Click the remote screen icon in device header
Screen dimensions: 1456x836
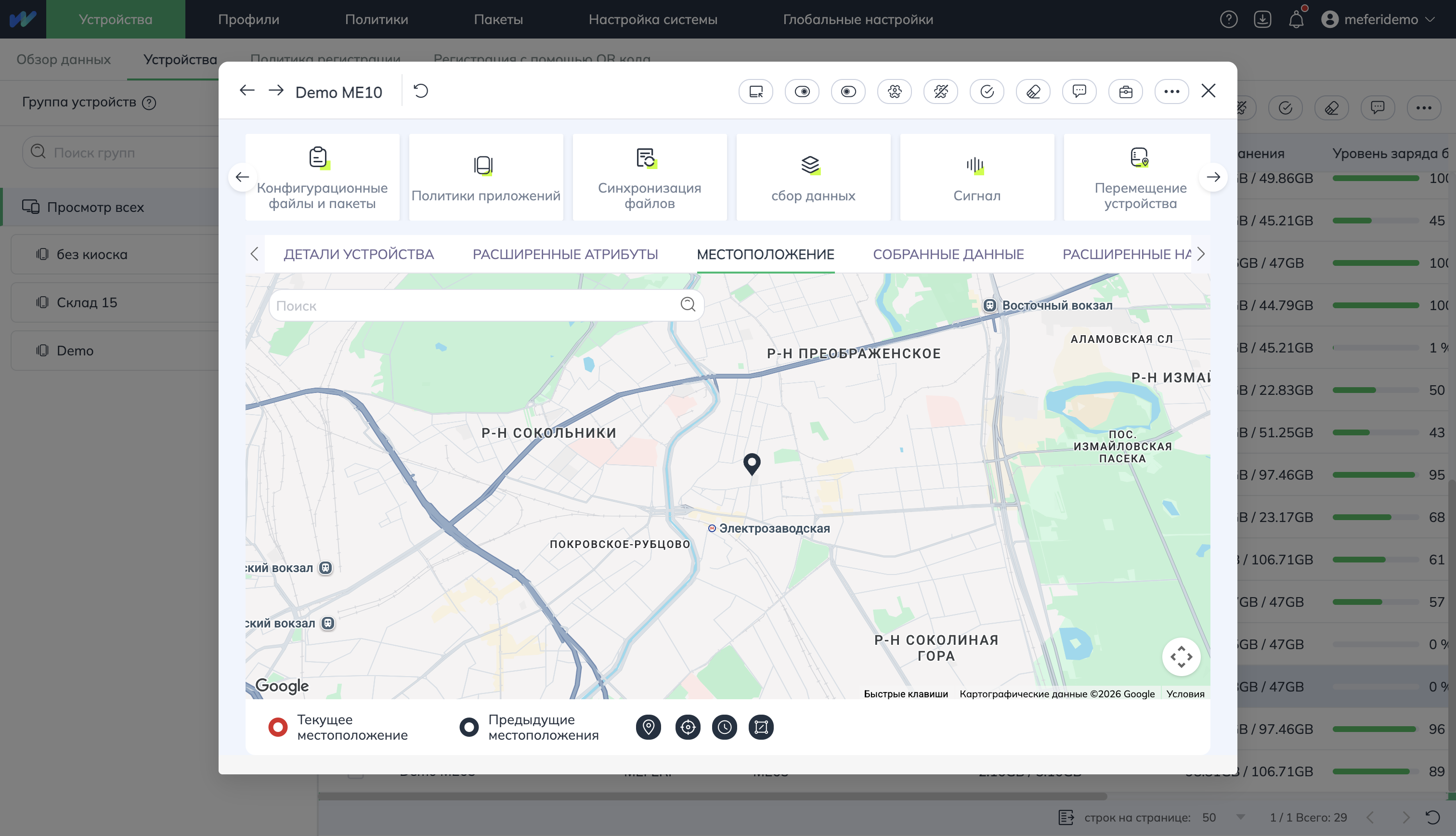(756, 91)
